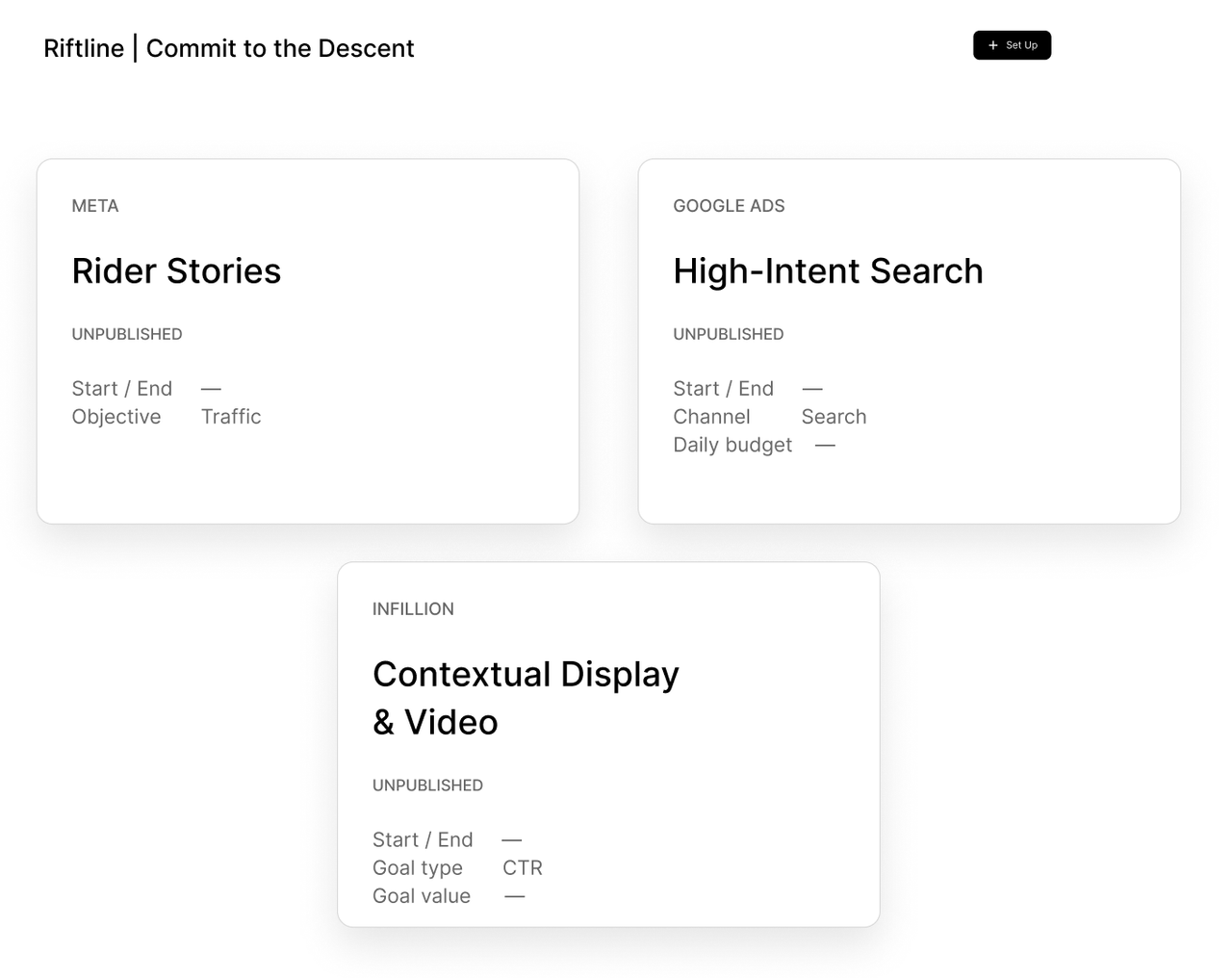Click the GOOGLE ADS platform label
The height and width of the screenshot is (978, 1232).
click(729, 206)
